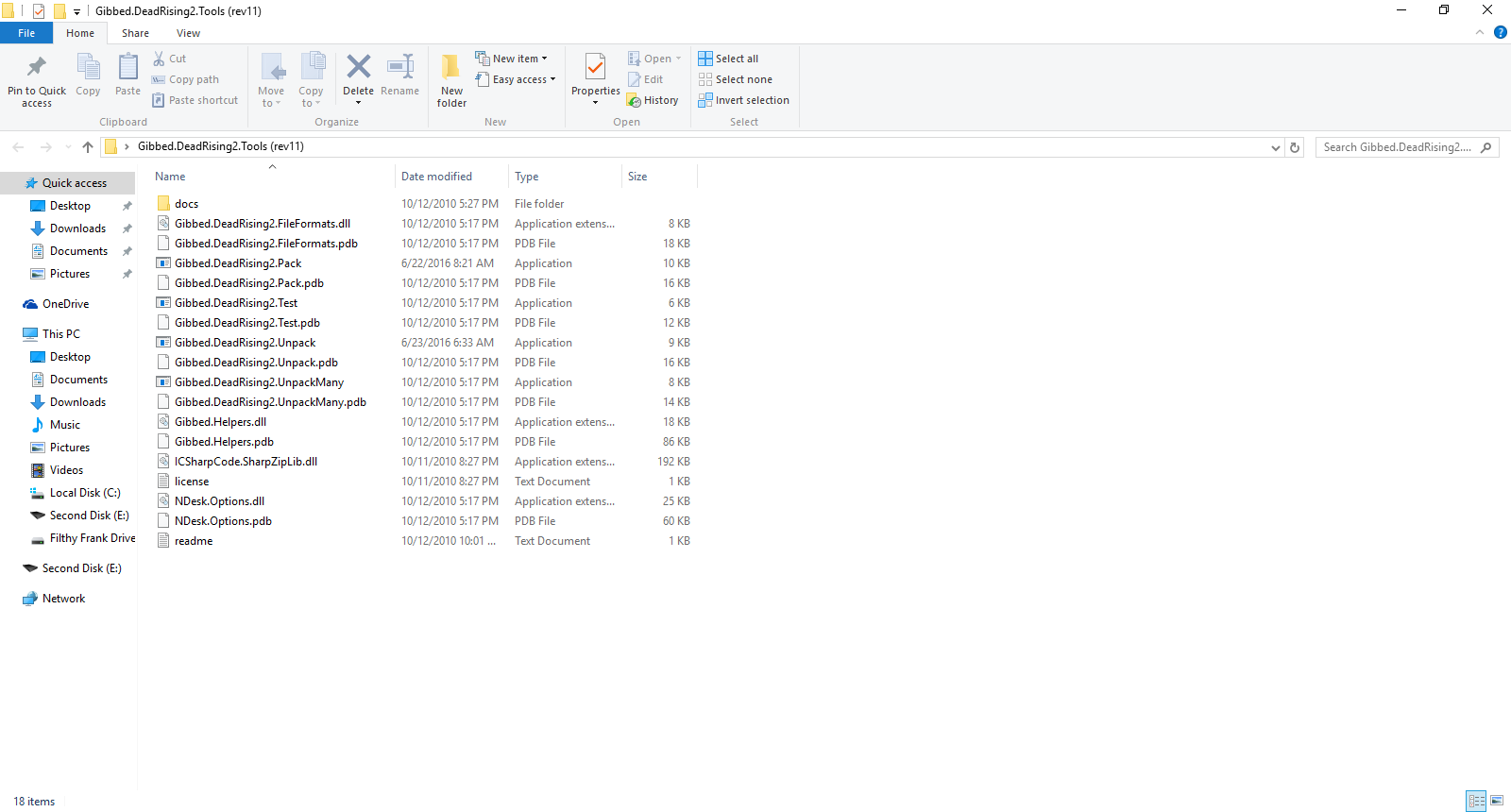Delete the selected file

pos(358,79)
